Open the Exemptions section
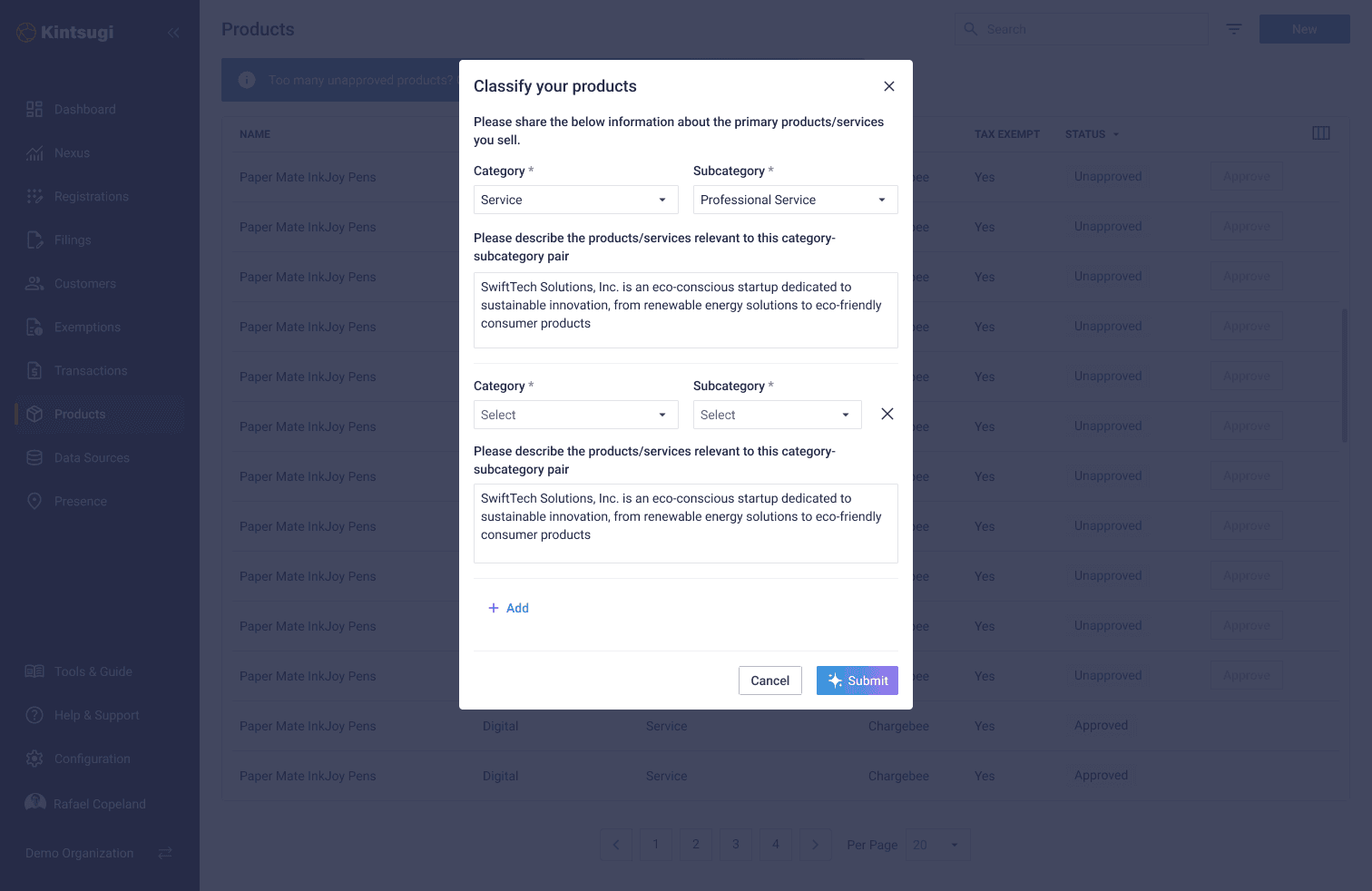 pyautogui.click(x=86, y=327)
